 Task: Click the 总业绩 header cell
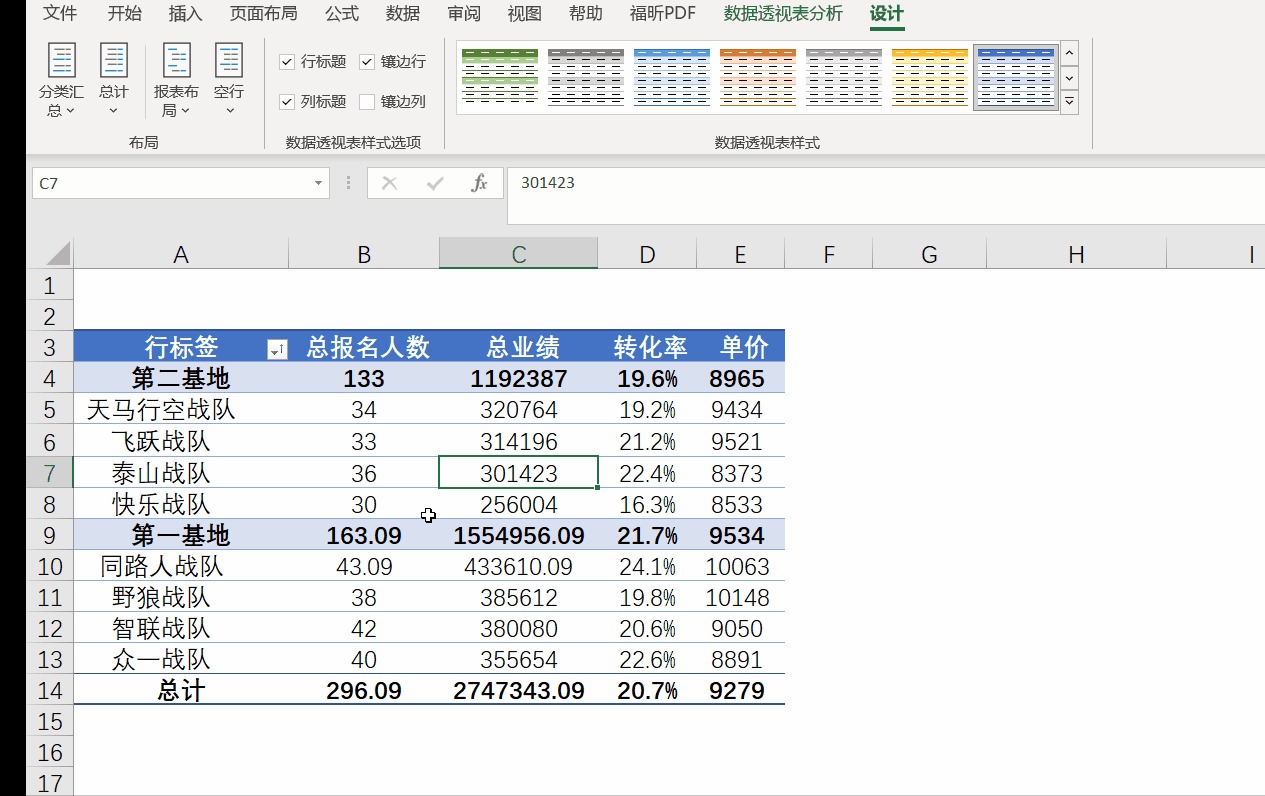click(519, 346)
